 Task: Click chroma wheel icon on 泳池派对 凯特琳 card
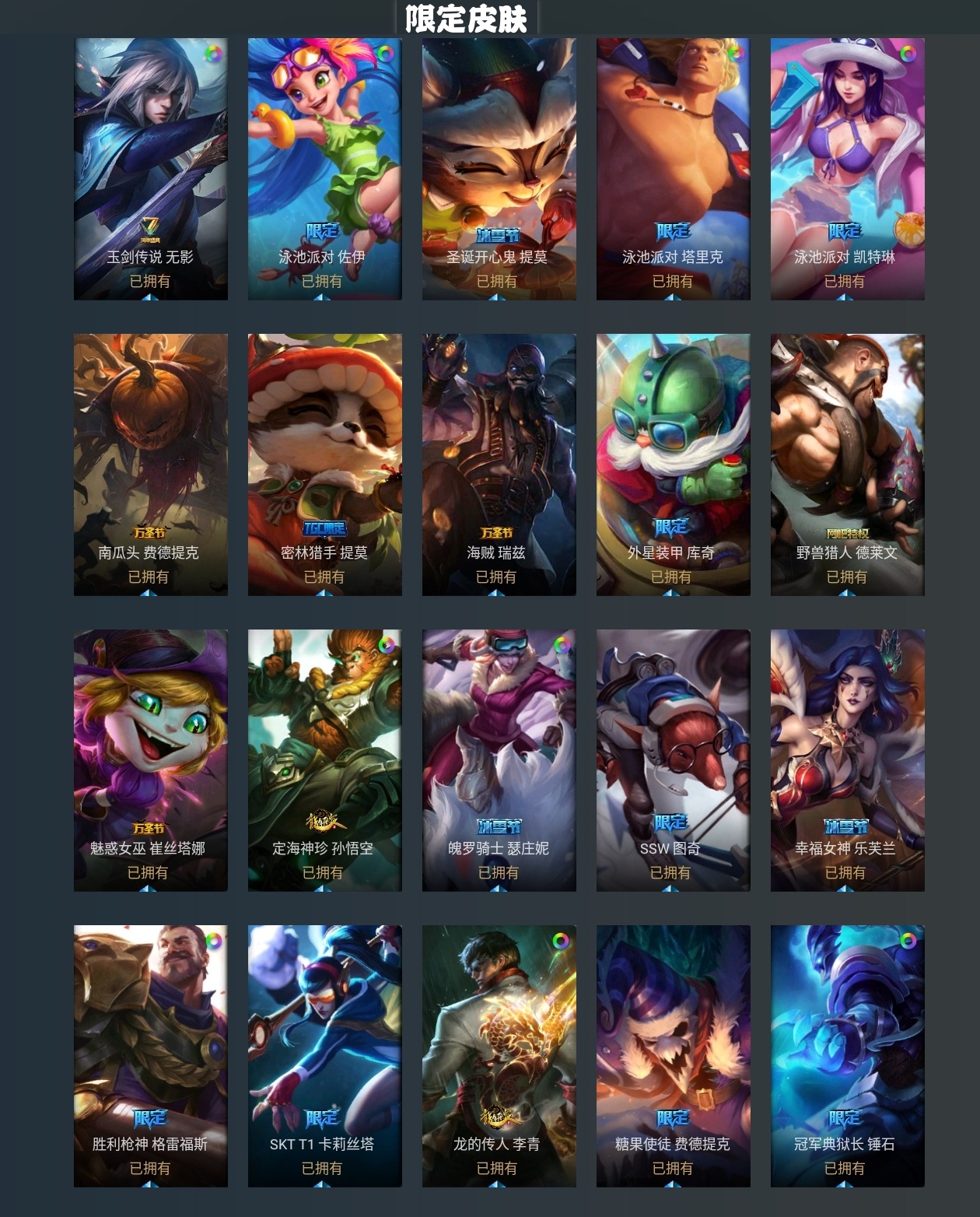[x=908, y=54]
